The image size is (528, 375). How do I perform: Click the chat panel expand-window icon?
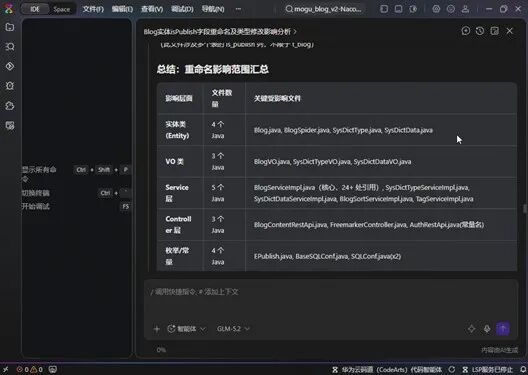pyautogui.click(x=495, y=31)
